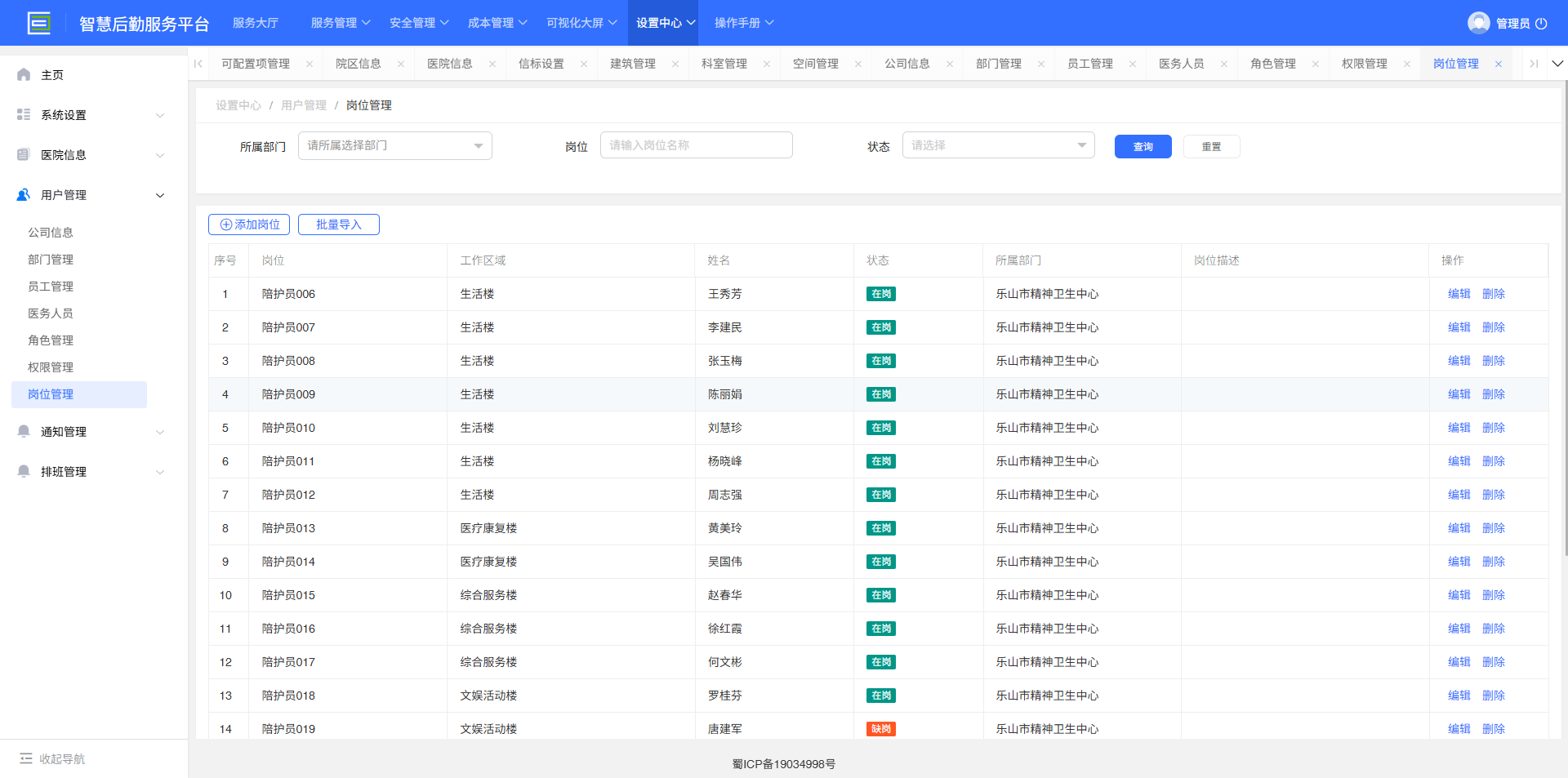Click the 收起导航 collapse icon
Viewport: 1568px width, 778px height.
[x=26, y=758]
